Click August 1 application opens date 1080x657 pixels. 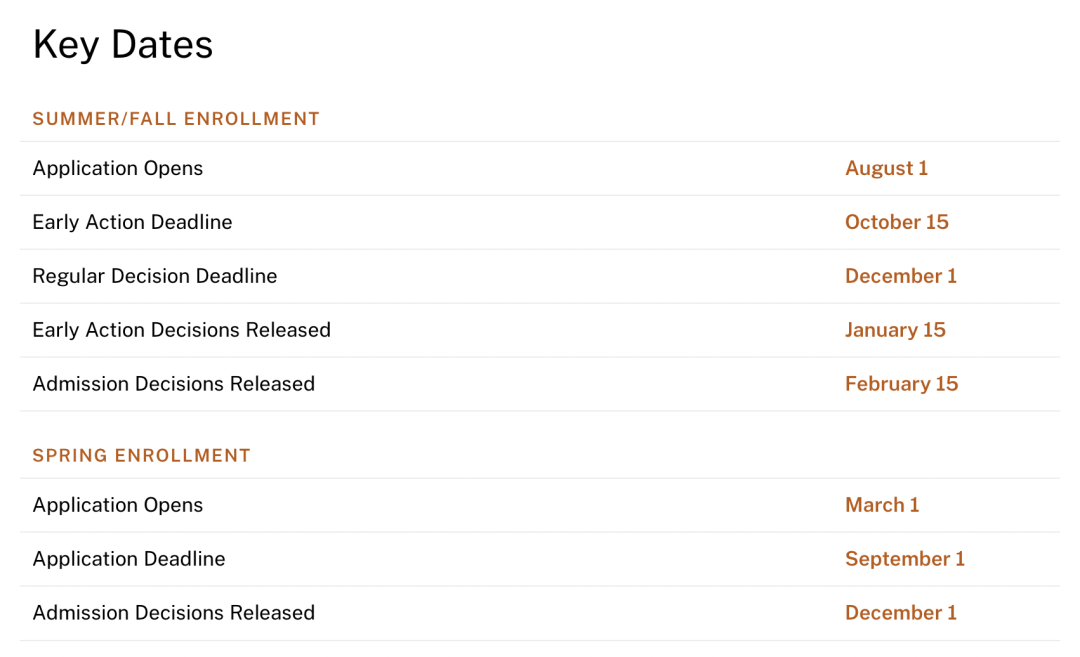click(886, 169)
